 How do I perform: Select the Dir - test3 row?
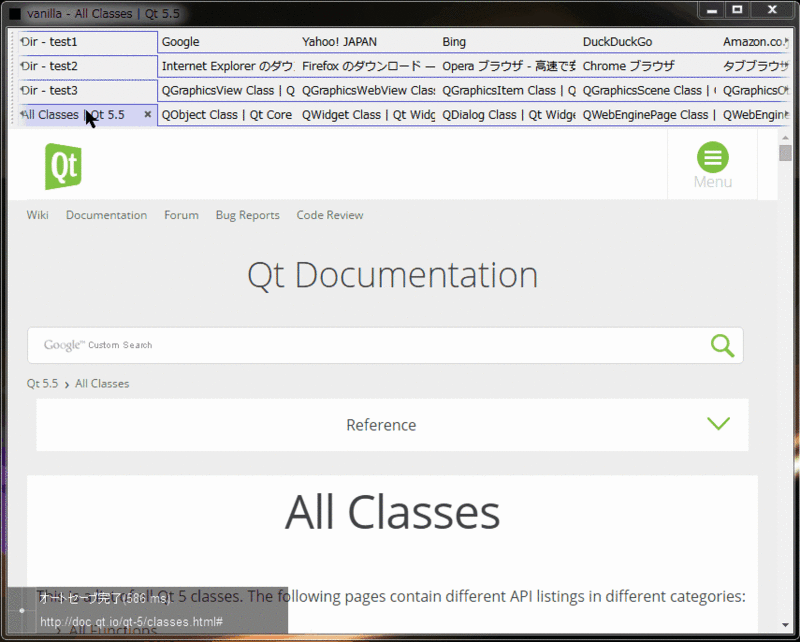(88, 91)
